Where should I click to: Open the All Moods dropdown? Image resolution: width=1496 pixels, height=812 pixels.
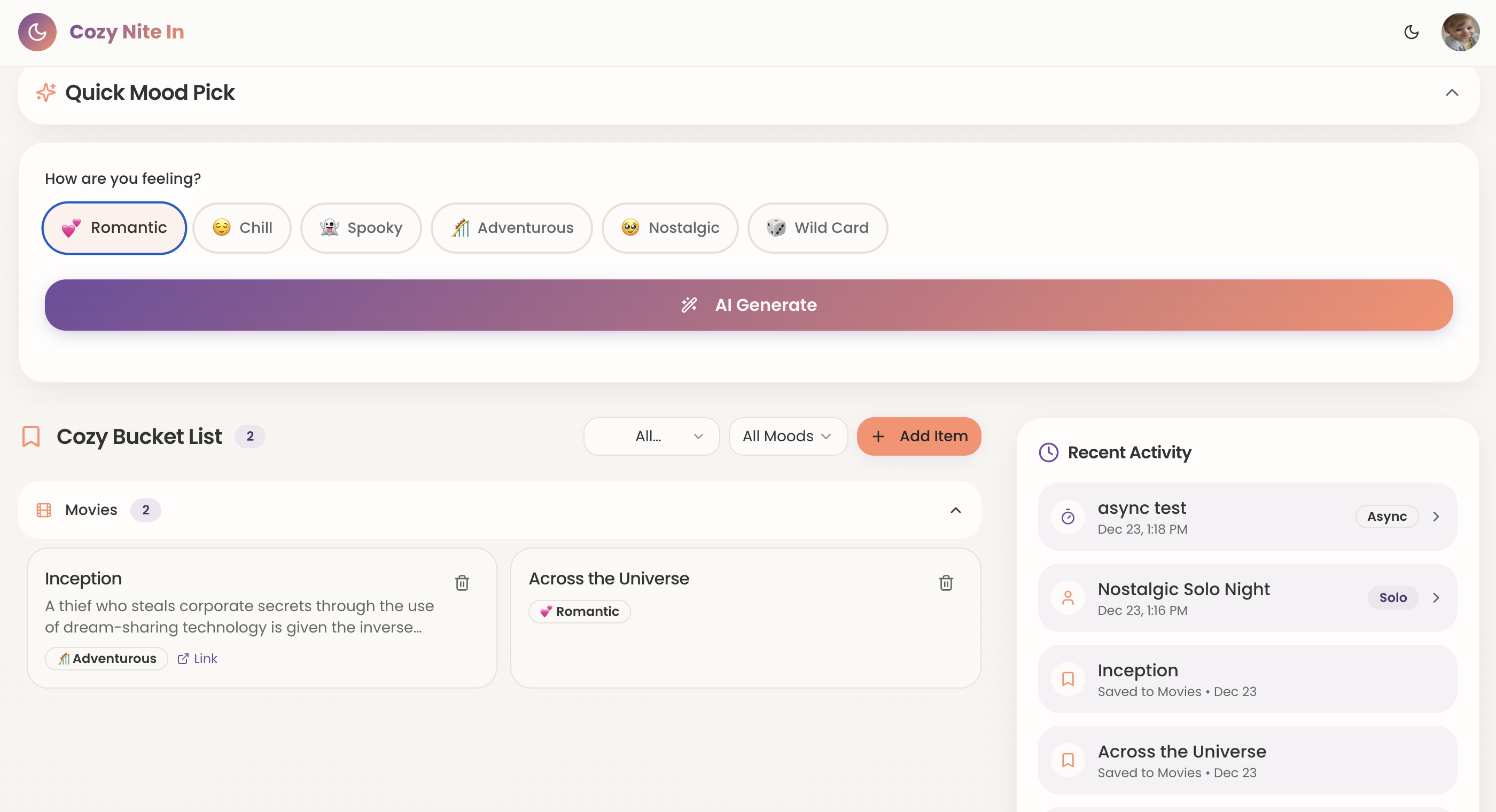pos(788,436)
